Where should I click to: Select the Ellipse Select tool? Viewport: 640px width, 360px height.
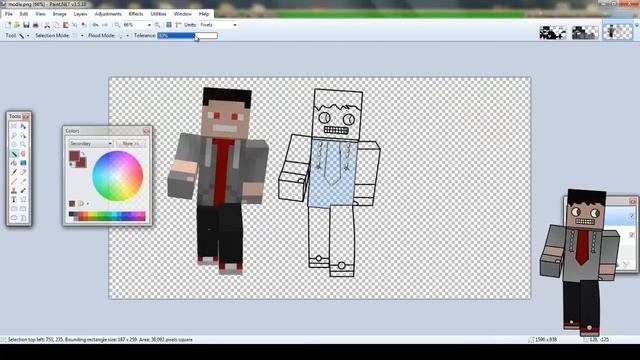[x=14, y=144]
